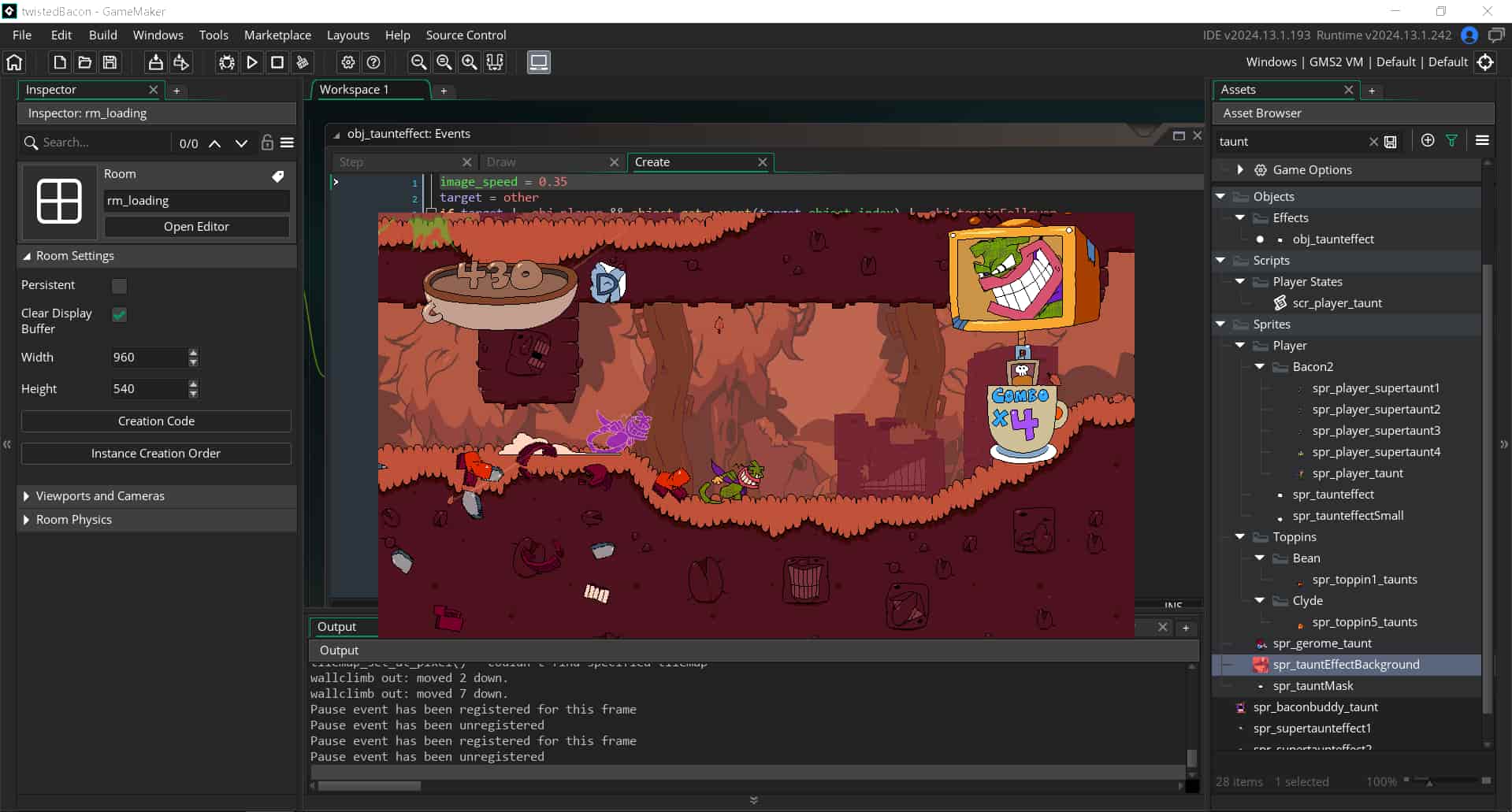Stop the running game
1512x812 pixels.
(277, 62)
